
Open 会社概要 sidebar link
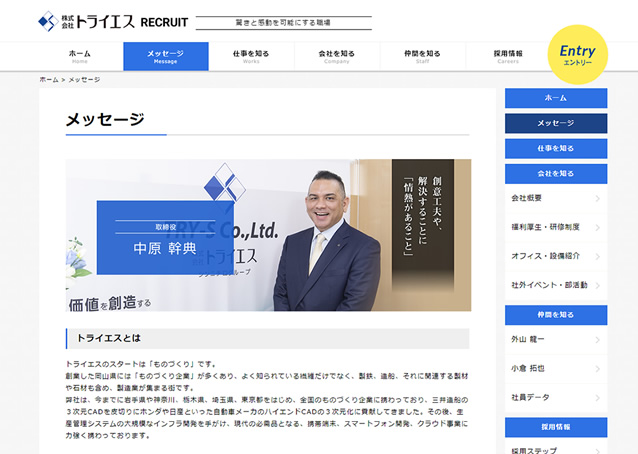(556, 198)
